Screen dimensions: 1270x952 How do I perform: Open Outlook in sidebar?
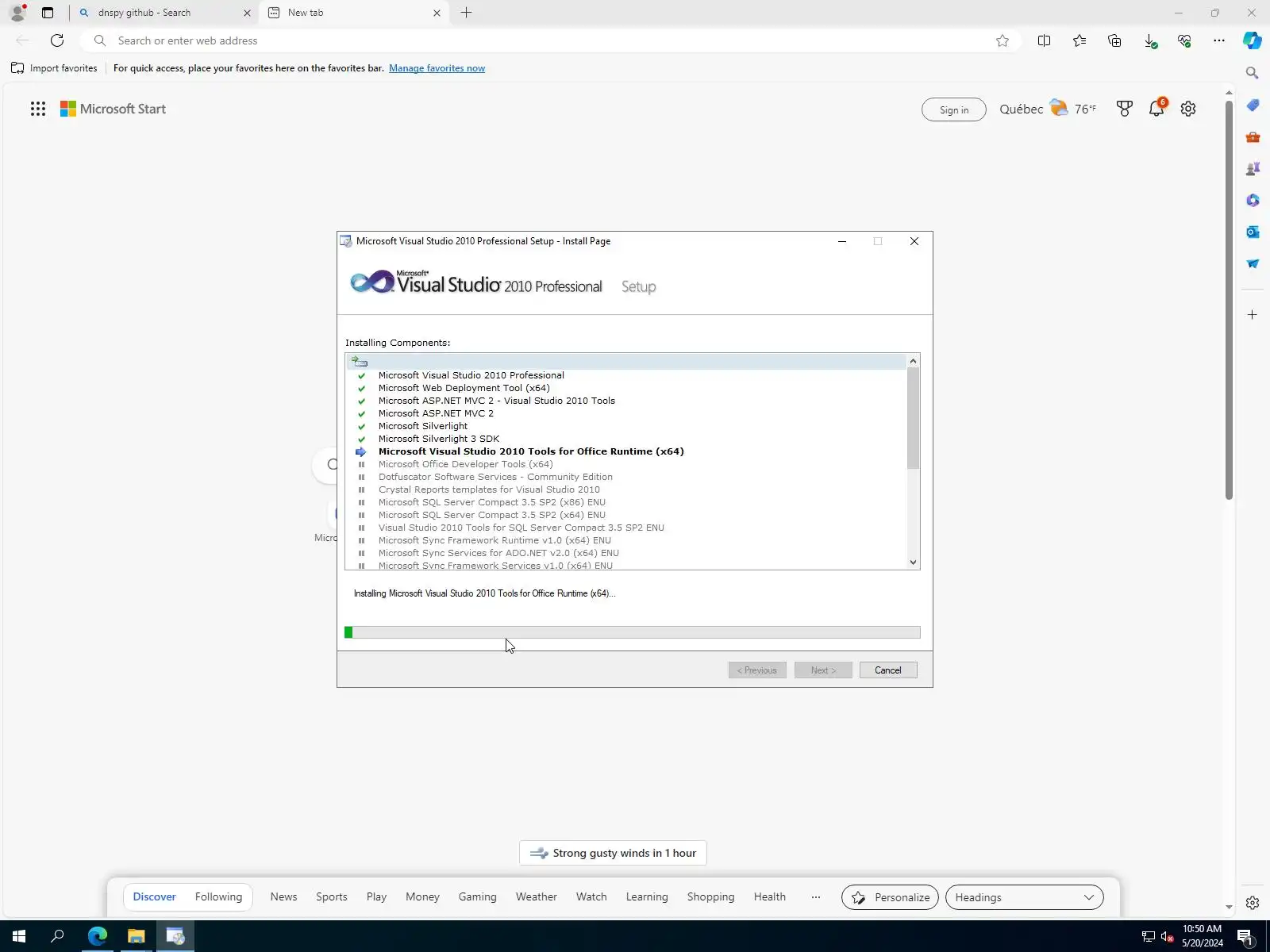1253,232
